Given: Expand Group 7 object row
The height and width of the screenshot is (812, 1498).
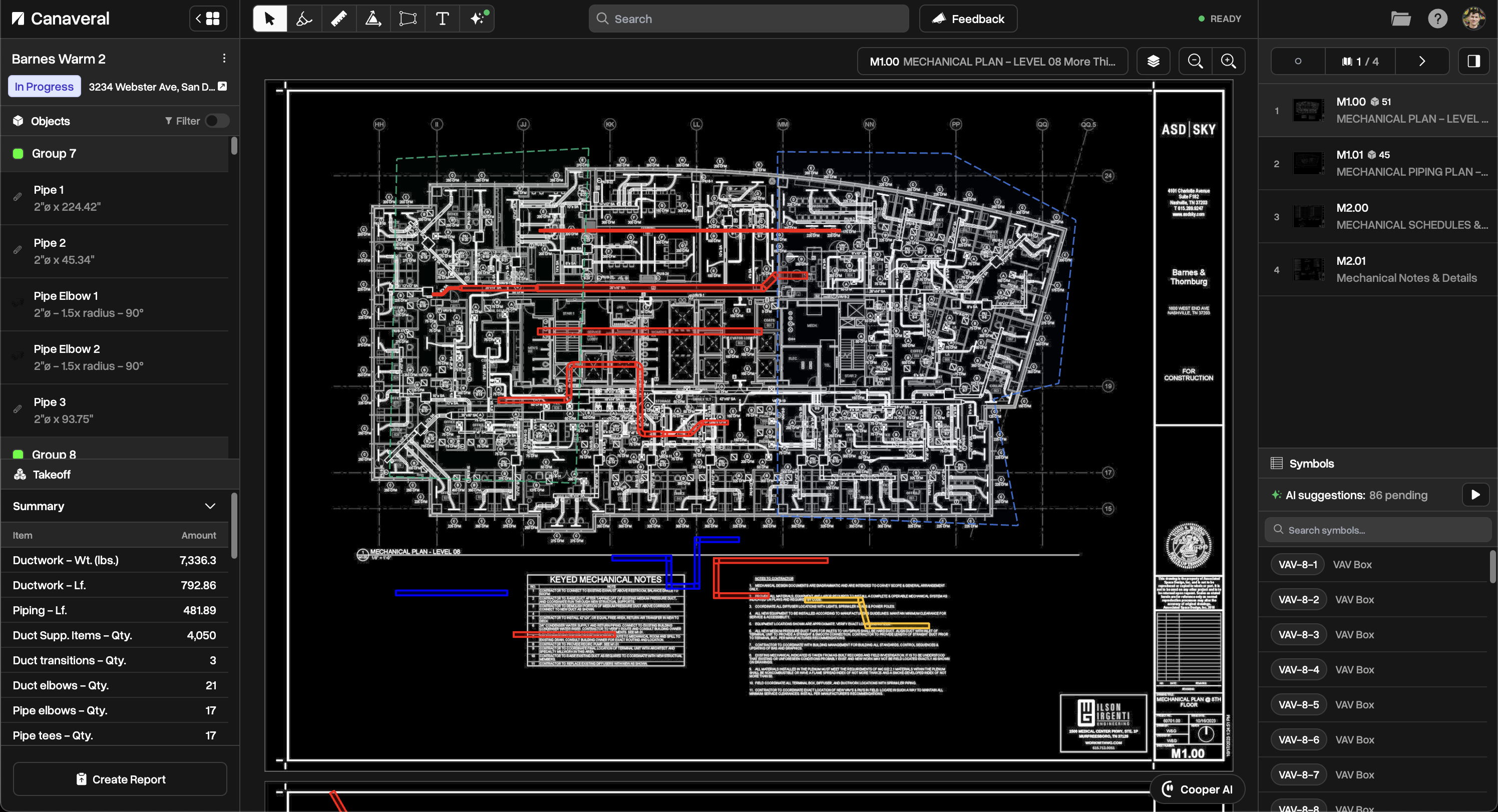Looking at the screenshot, I should [115, 154].
